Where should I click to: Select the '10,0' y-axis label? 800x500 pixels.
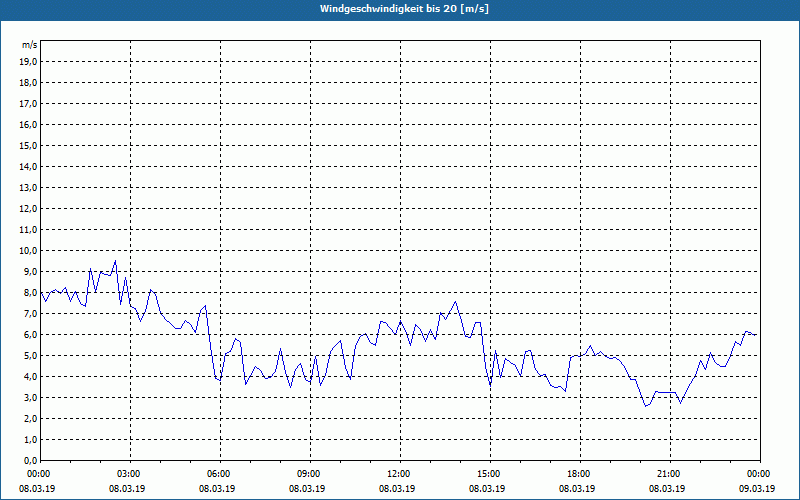[28, 251]
